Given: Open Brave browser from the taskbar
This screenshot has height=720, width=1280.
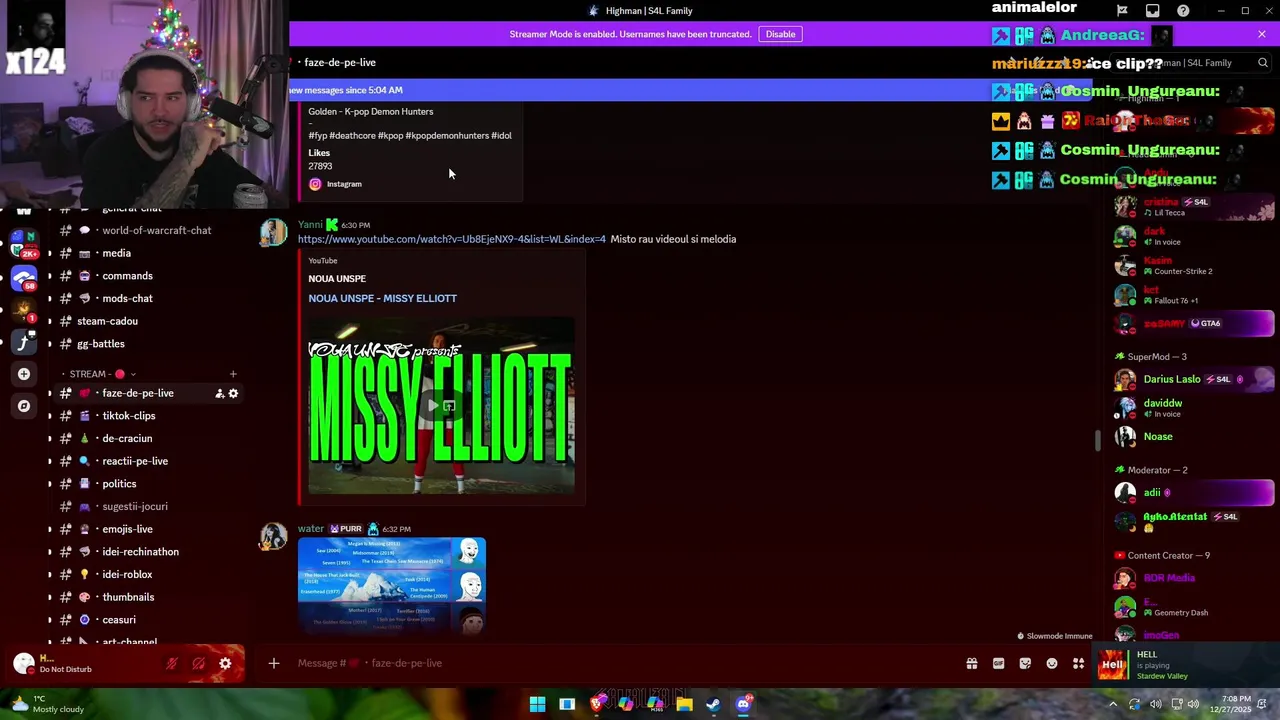Looking at the screenshot, I should [596, 704].
